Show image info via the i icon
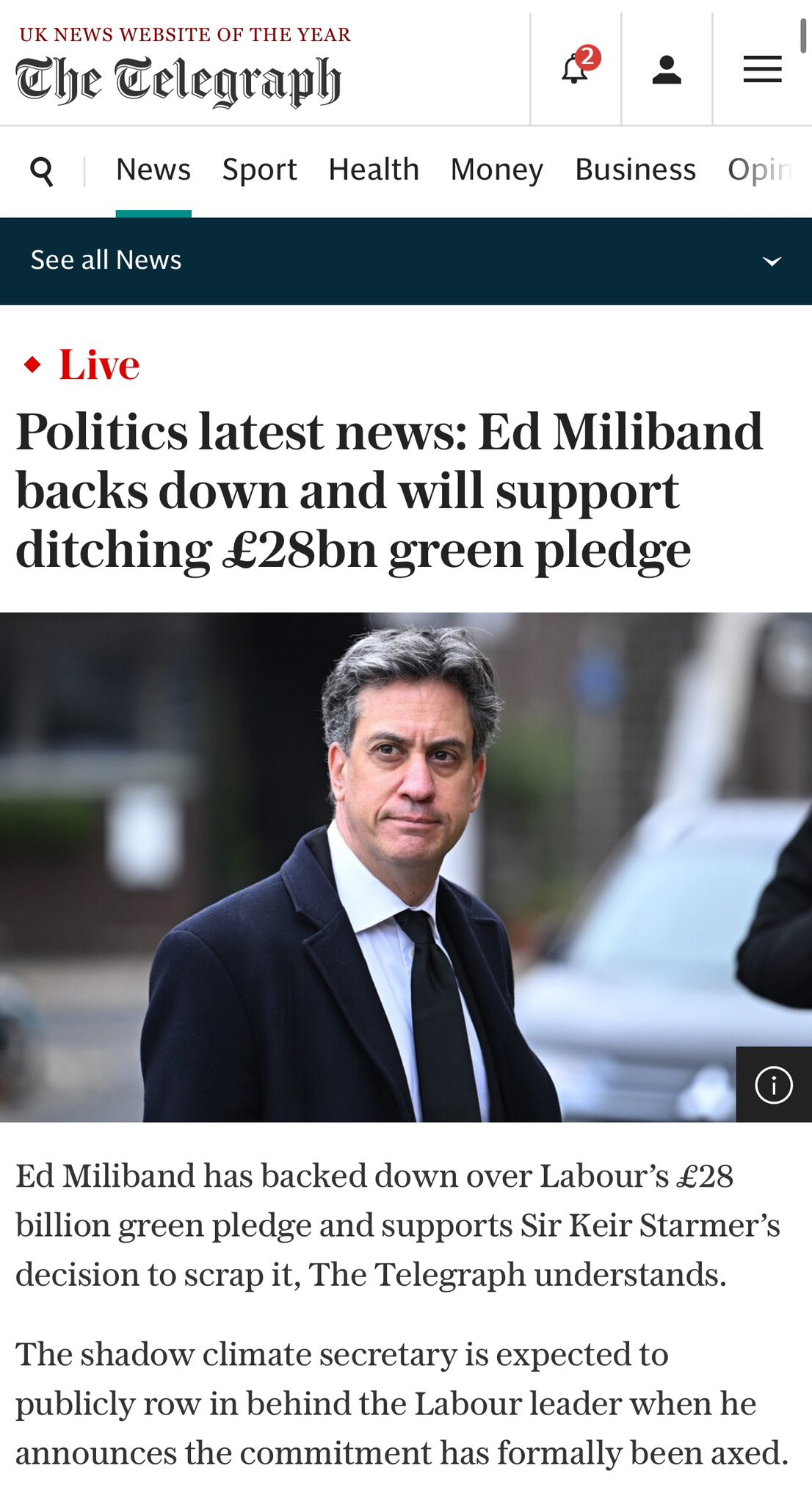The width and height of the screenshot is (812, 1504). pyautogui.click(x=774, y=1085)
